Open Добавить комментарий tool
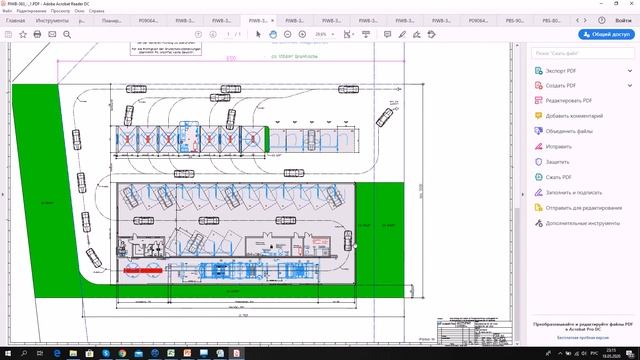Image resolution: width=640 pixels, height=360 pixels. coord(569,116)
